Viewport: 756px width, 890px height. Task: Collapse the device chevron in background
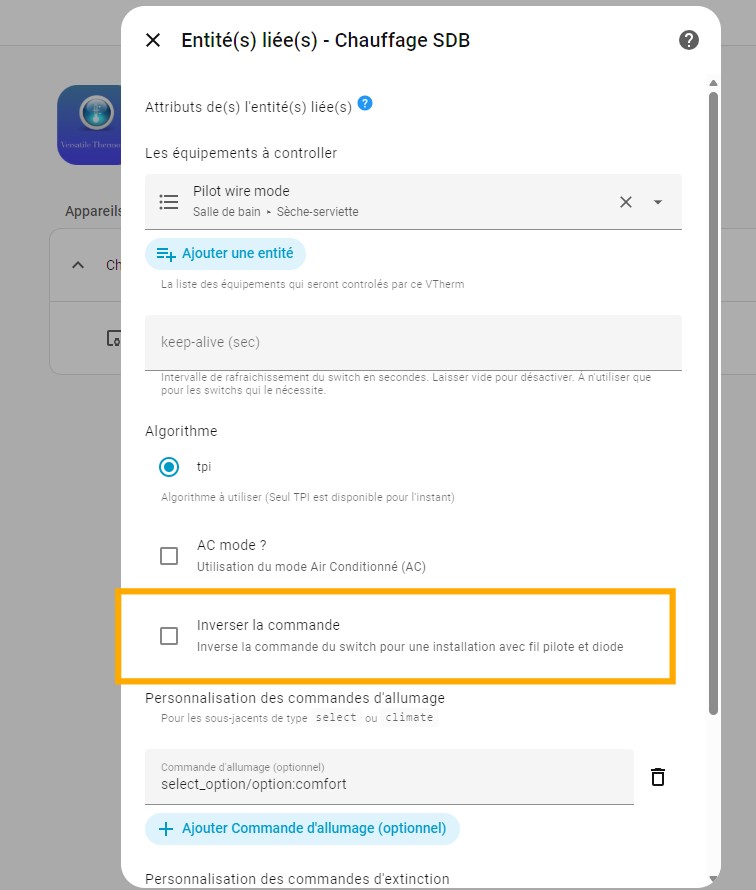point(78,265)
